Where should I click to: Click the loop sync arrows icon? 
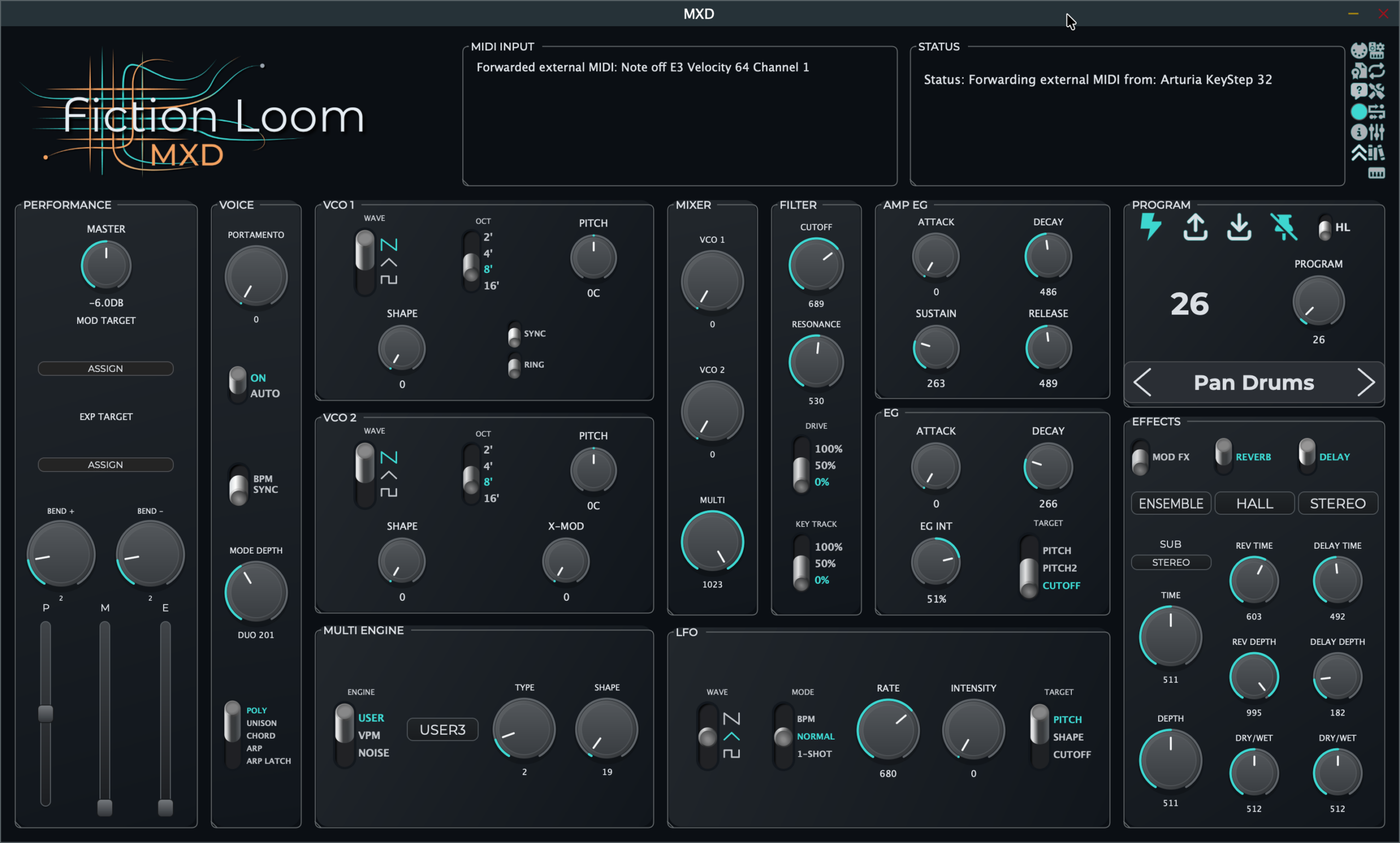pyautogui.click(x=1376, y=71)
